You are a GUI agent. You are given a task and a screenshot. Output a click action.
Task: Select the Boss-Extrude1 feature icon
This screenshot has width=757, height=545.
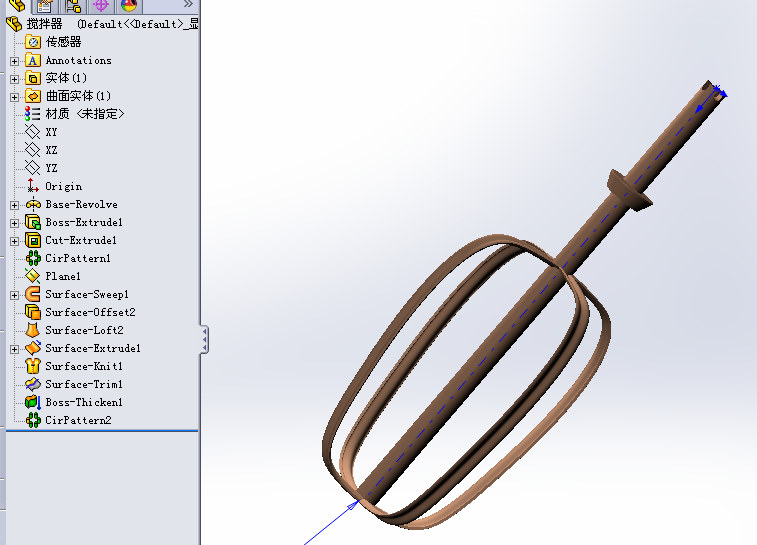(x=33, y=222)
